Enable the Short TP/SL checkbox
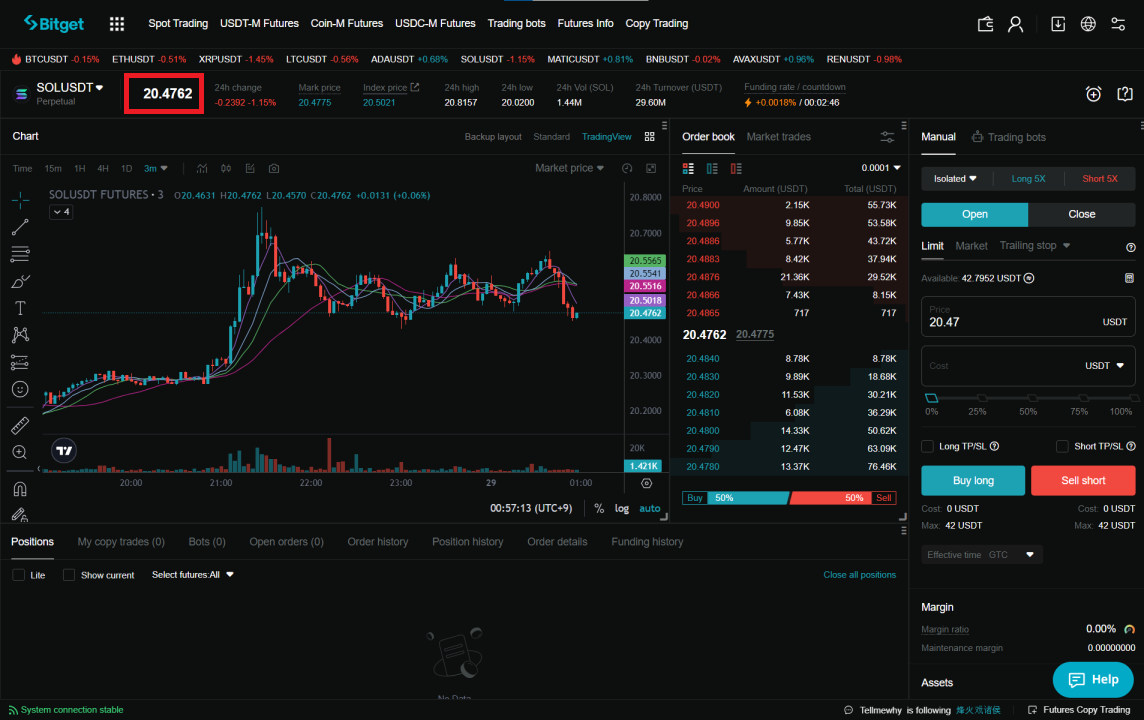Screen dimensions: 1144x720 click(1062, 446)
